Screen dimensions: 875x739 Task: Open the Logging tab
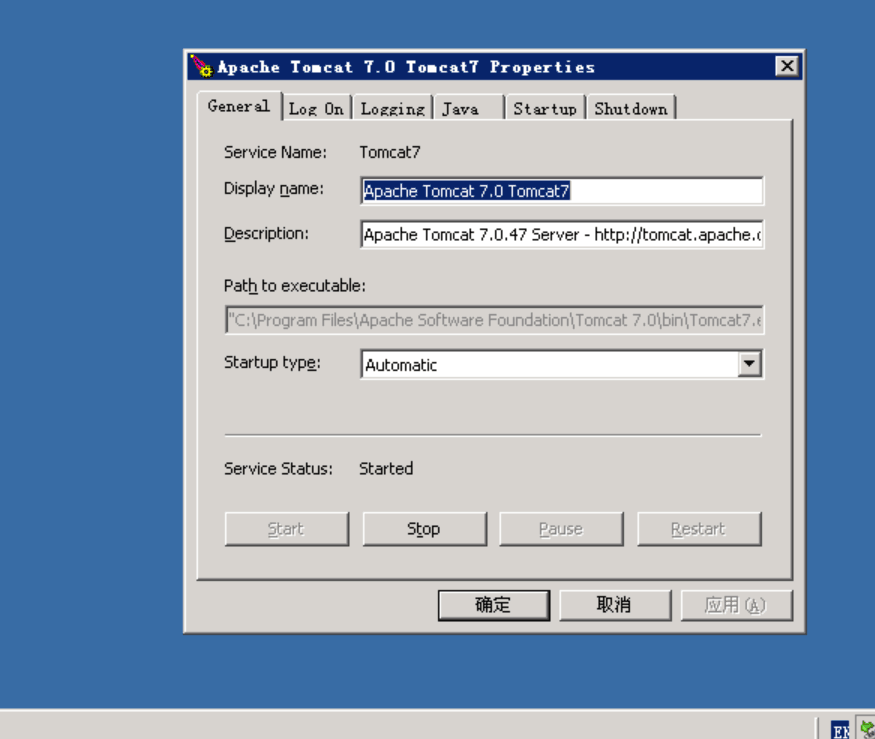click(x=393, y=108)
